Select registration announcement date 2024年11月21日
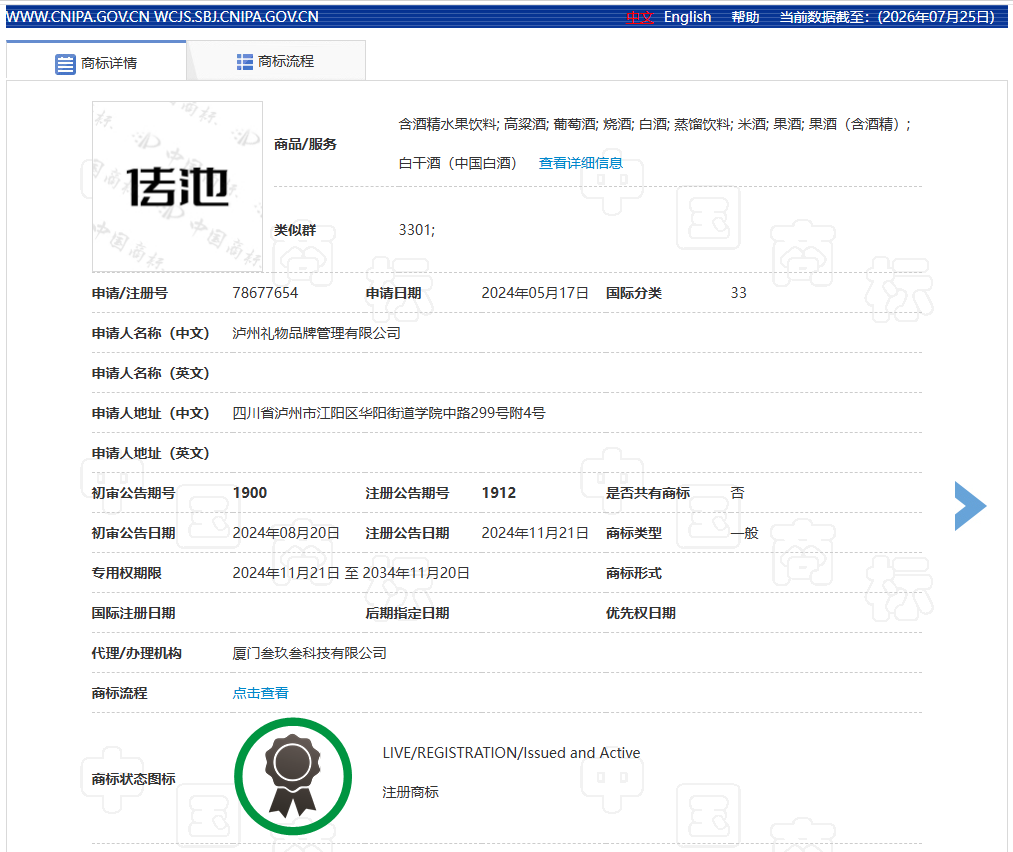This screenshot has height=852, width=1013. (535, 534)
